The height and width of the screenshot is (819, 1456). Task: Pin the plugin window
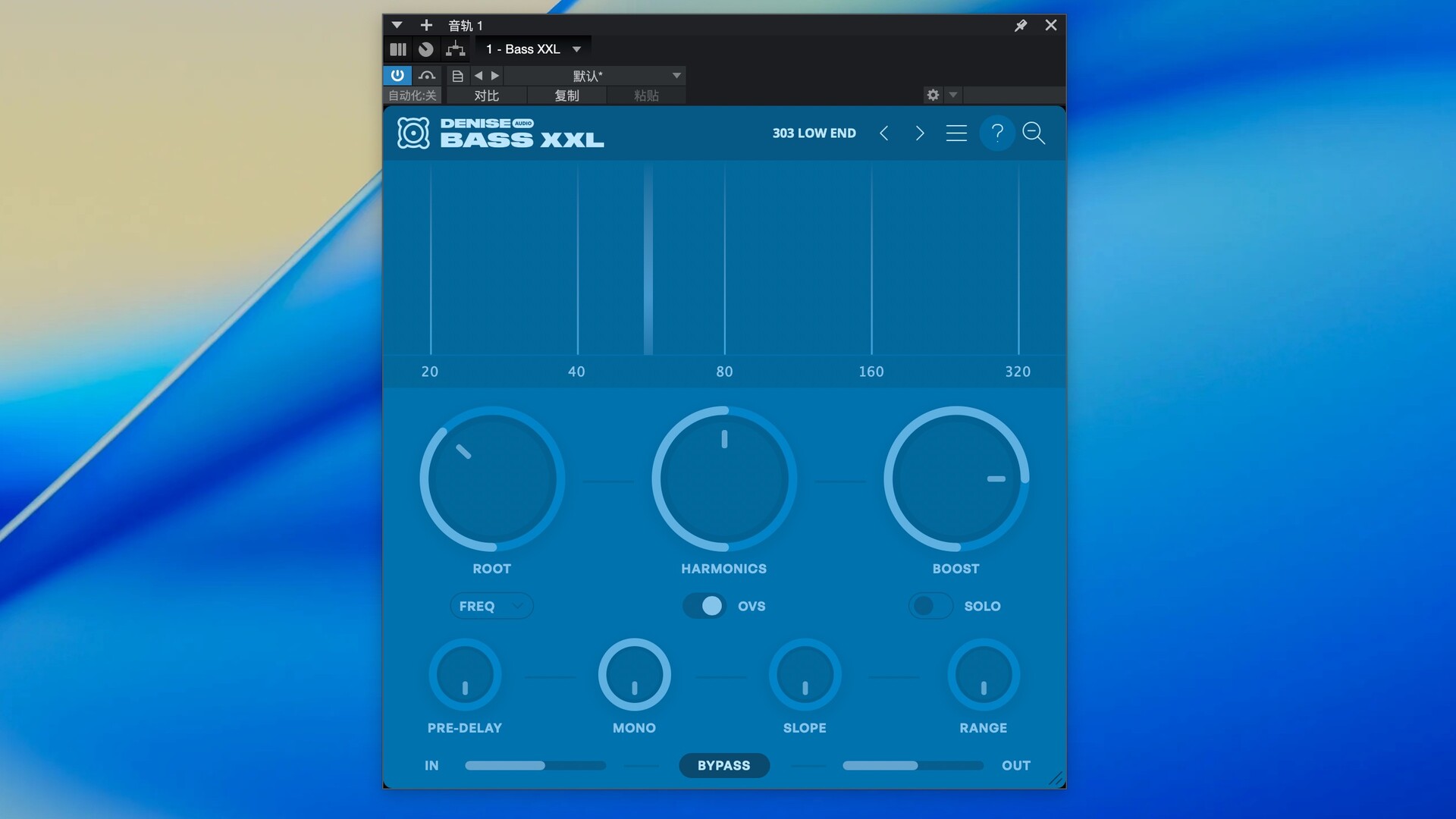point(1021,25)
